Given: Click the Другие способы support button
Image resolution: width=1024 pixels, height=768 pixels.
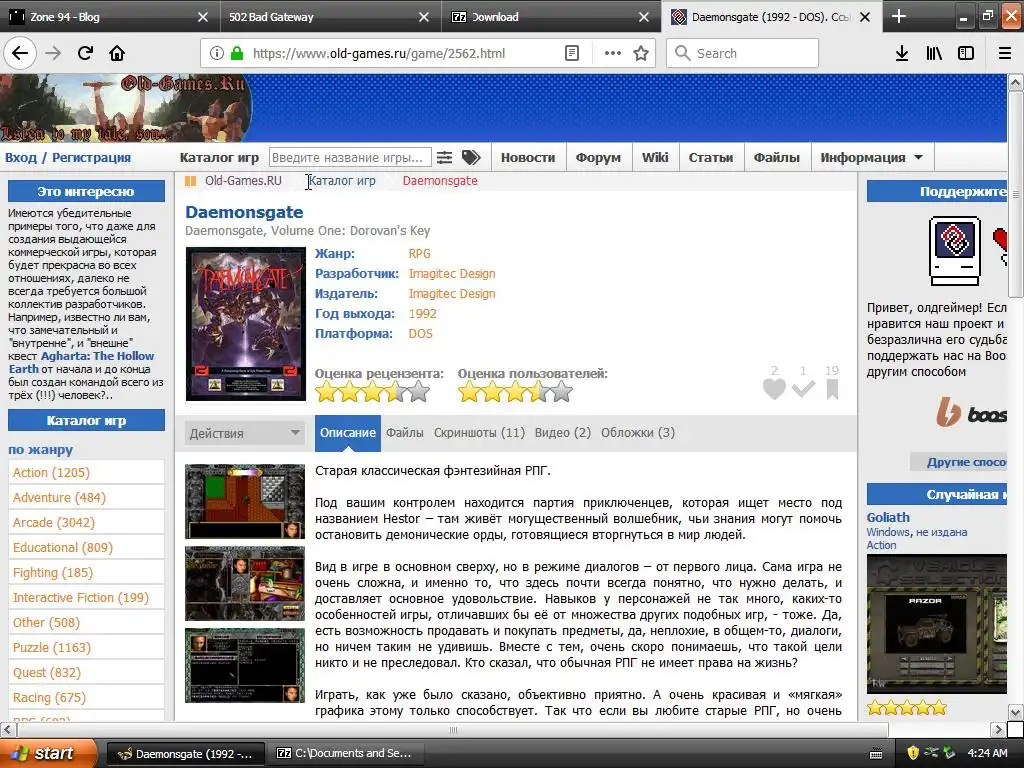Looking at the screenshot, I should pos(959,462).
